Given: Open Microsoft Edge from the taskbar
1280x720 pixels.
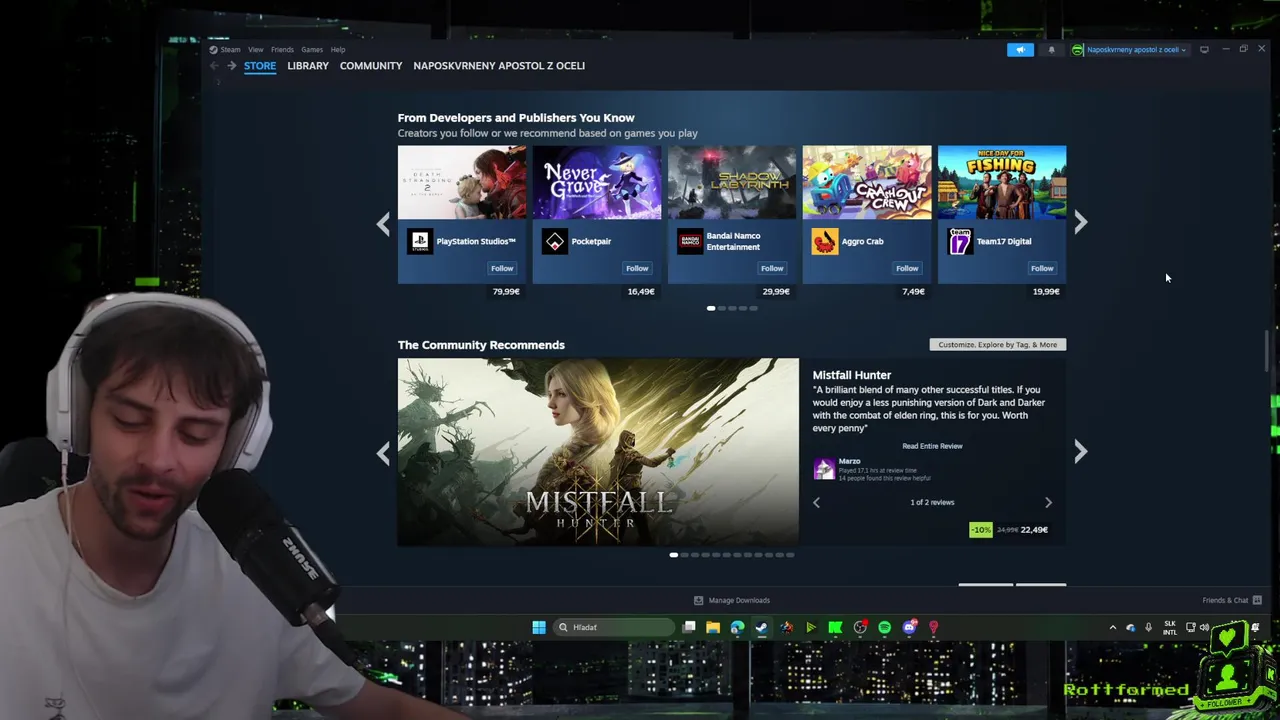Looking at the screenshot, I should click(x=737, y=627).
